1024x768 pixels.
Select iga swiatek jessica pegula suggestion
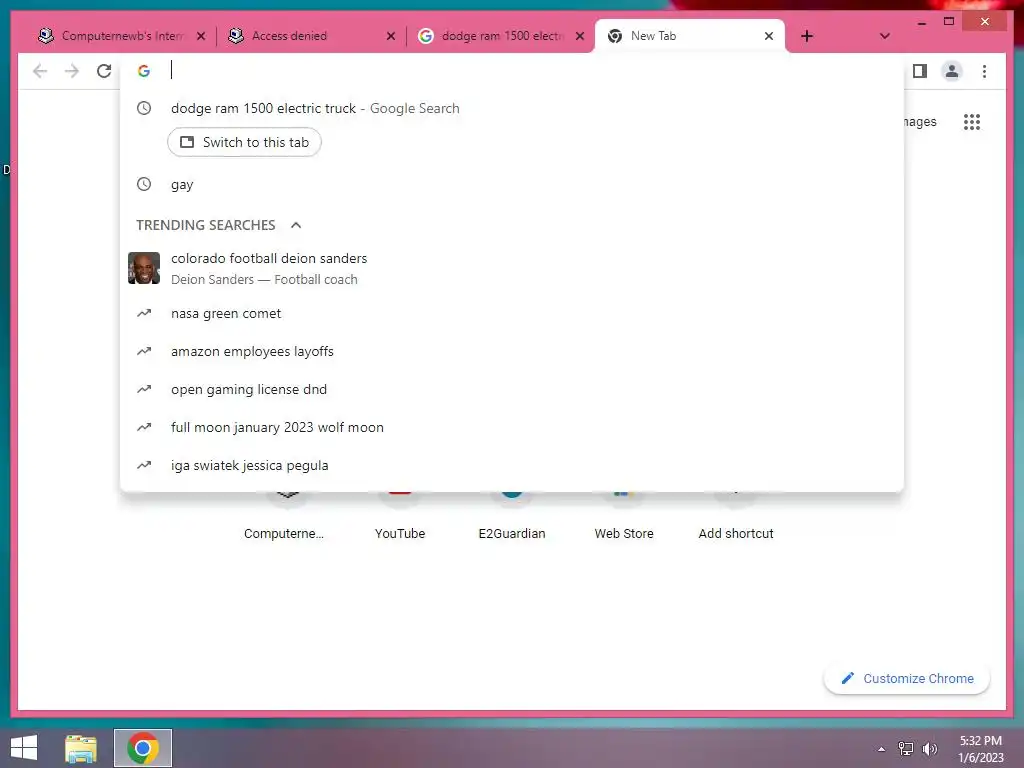coord(511,465)
